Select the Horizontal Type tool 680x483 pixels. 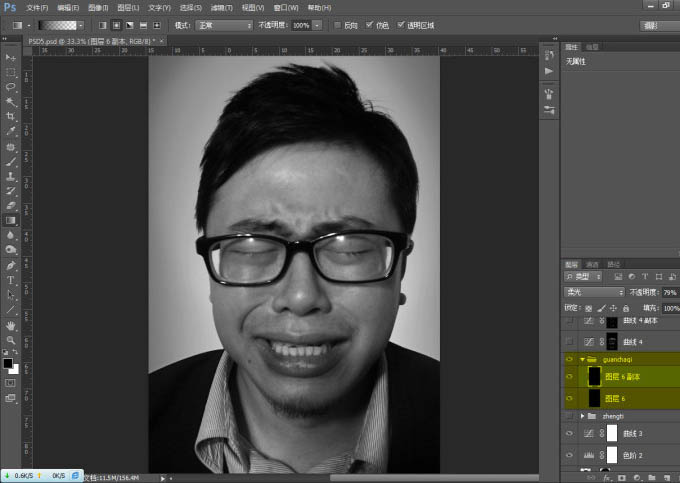[11, 281]
